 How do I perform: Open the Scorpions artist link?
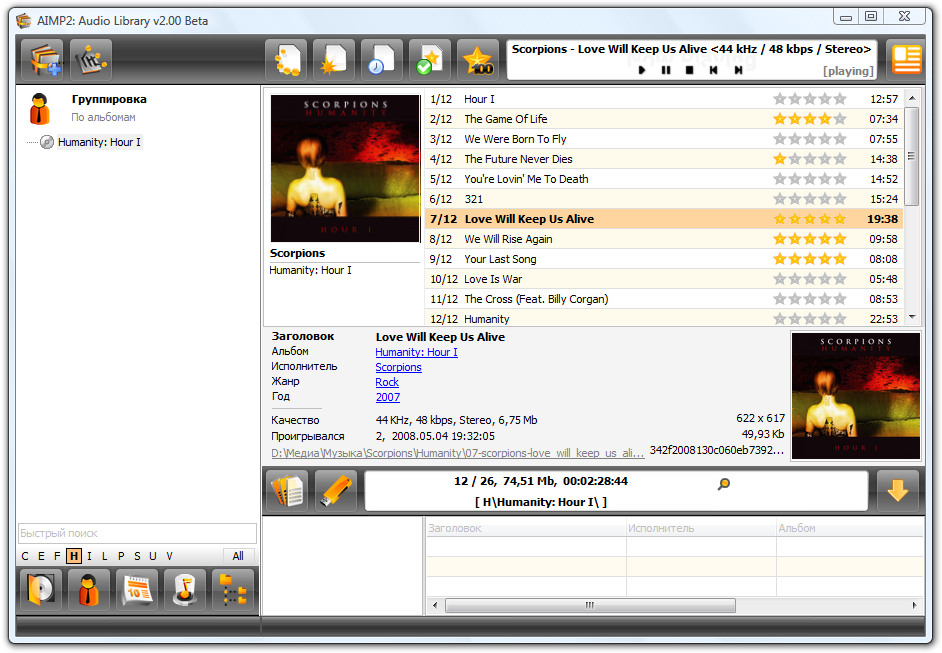(x=398, y=368)
